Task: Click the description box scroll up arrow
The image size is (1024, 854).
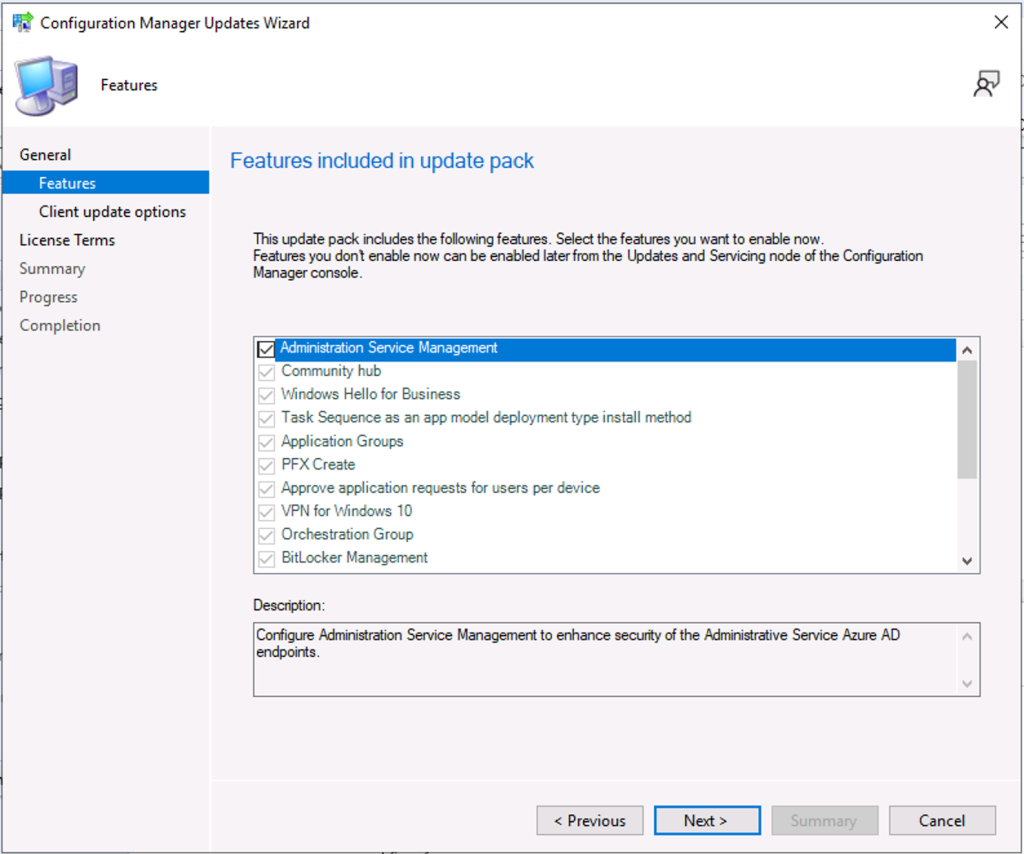Action: pyautogui.click(x=967, y=636)
